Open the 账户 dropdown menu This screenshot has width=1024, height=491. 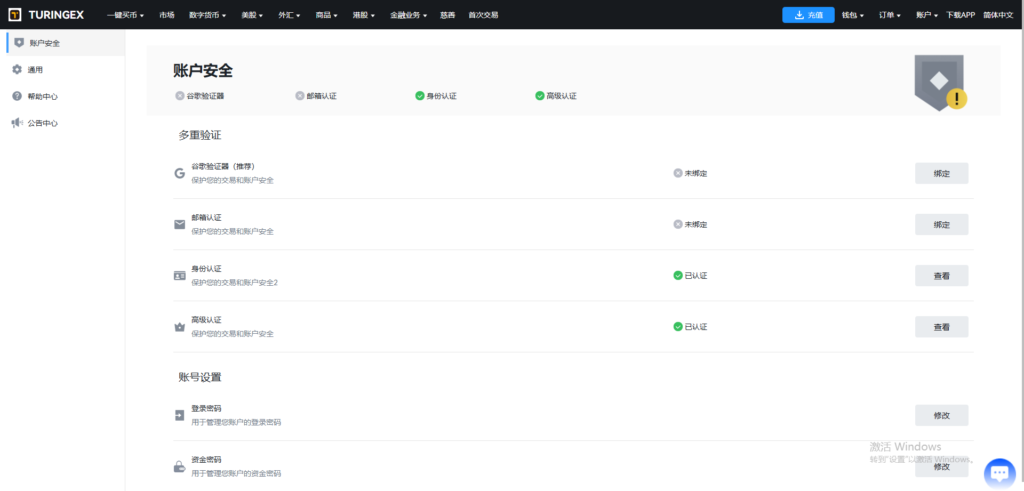click(x=927, y=15)
